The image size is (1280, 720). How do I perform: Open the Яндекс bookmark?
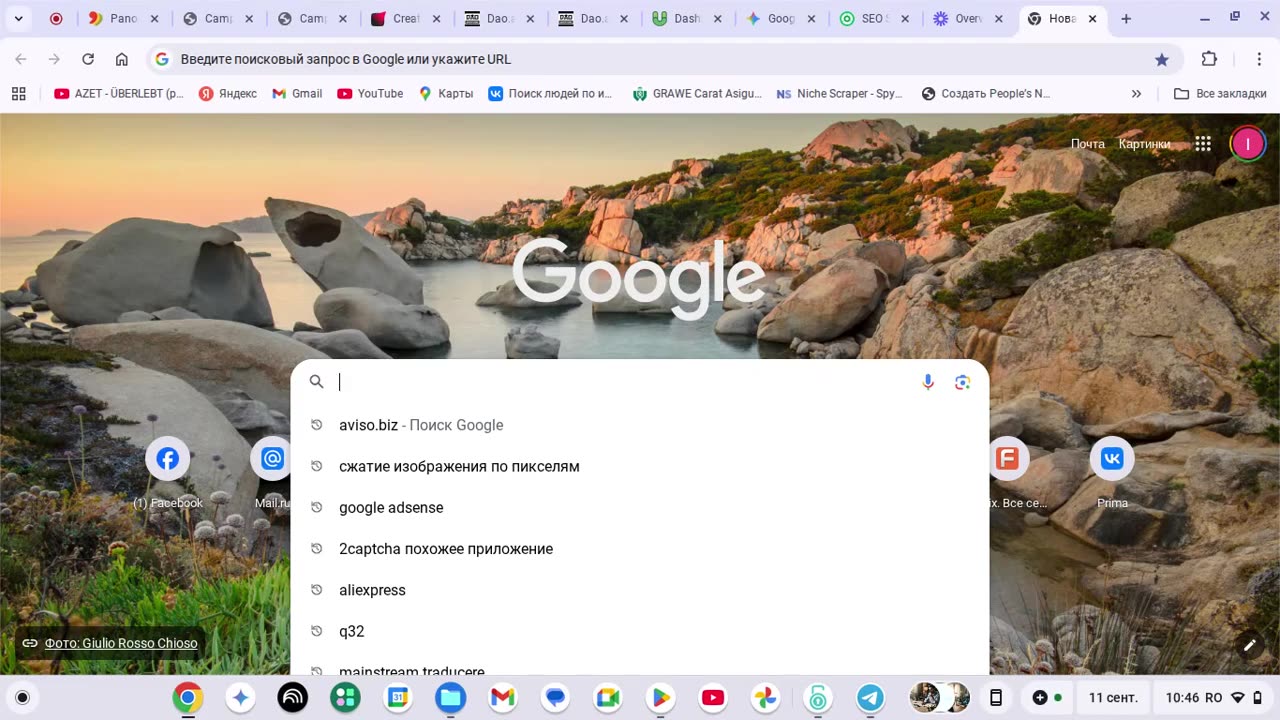coord(227,94)
